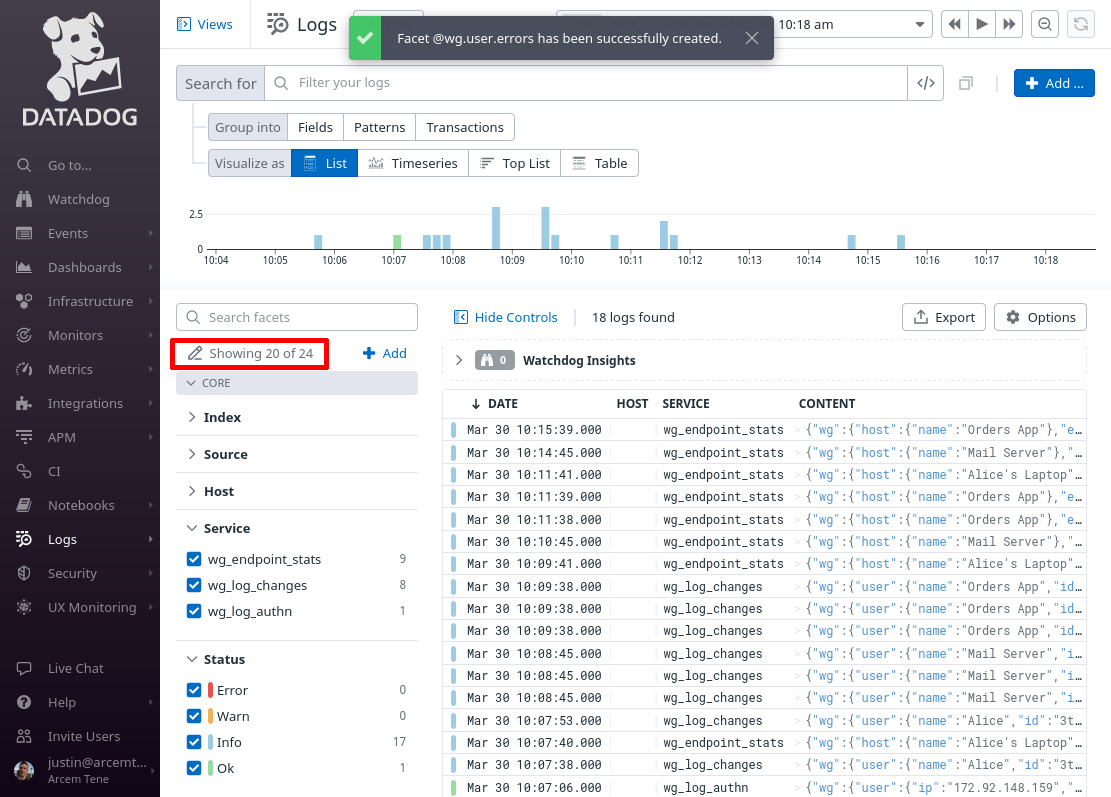Uncheck Warn status filter

pyautogui.click(x=194, y=716)
